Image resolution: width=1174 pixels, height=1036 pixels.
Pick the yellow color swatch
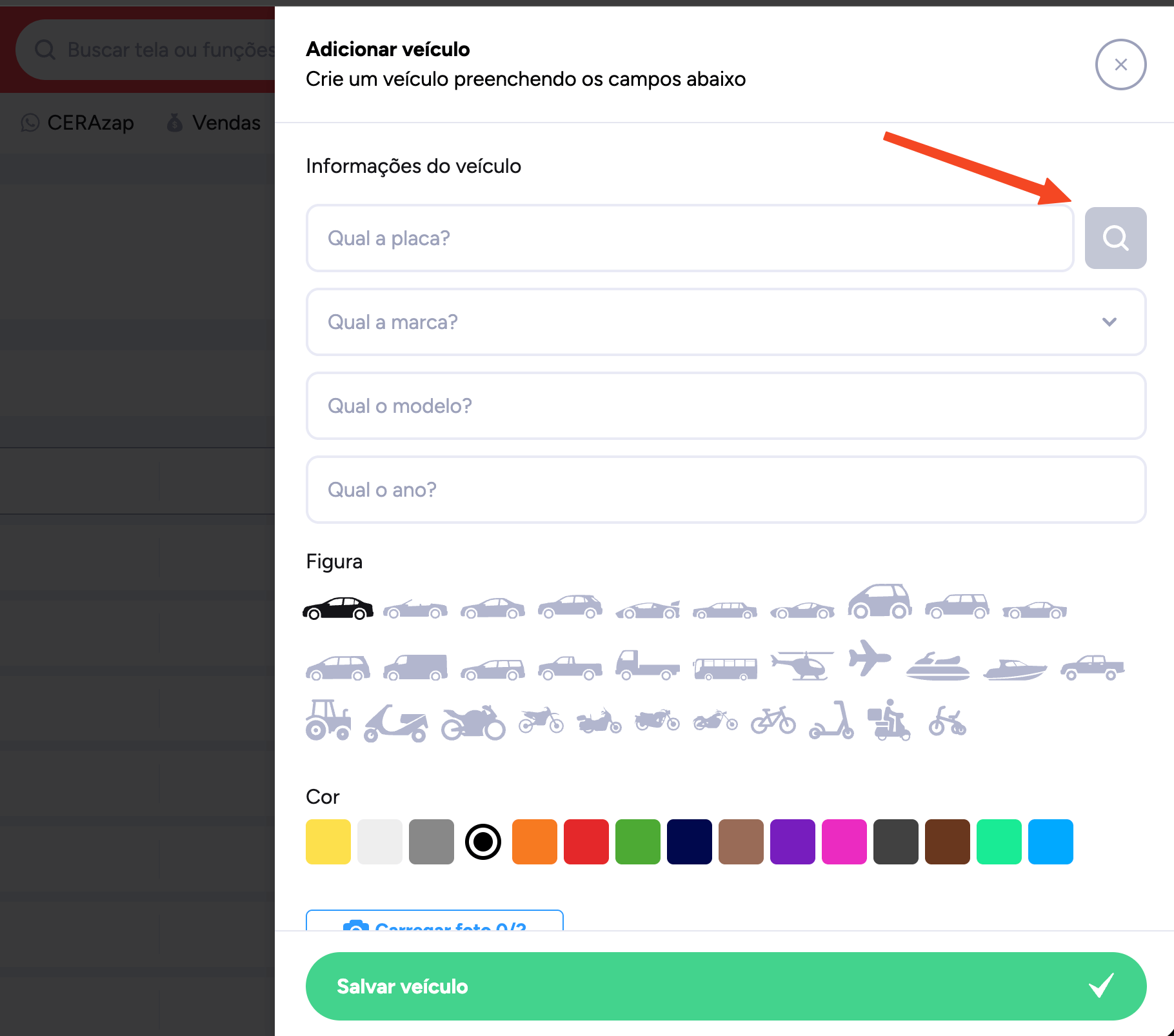(328, 842)
